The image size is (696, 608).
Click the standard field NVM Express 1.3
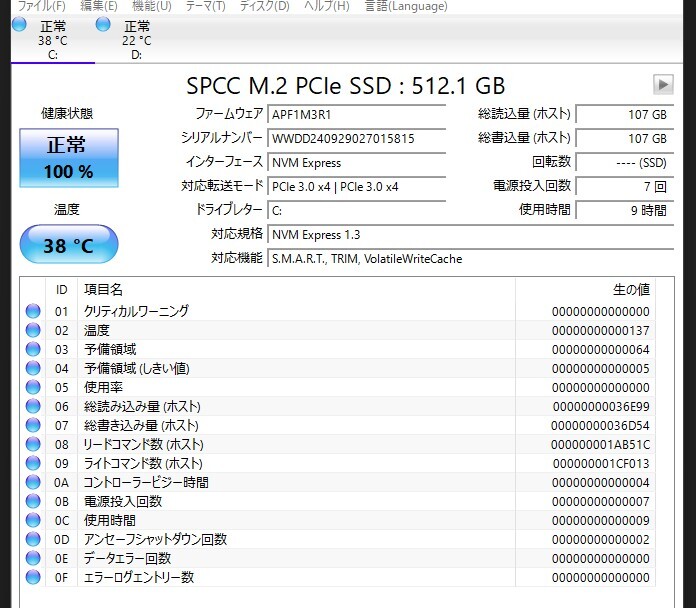point(471,234)
